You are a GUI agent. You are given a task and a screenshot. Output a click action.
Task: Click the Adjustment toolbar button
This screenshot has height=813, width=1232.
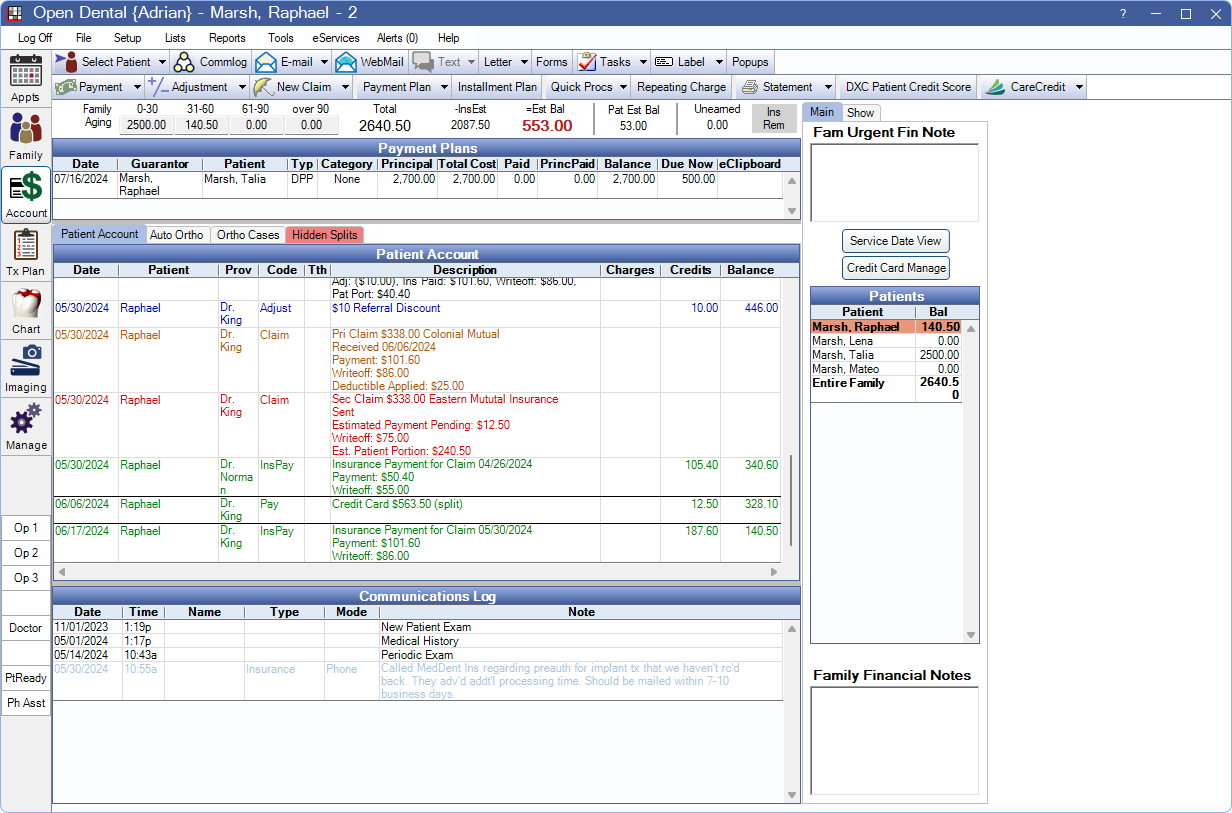tap(190, 87)
